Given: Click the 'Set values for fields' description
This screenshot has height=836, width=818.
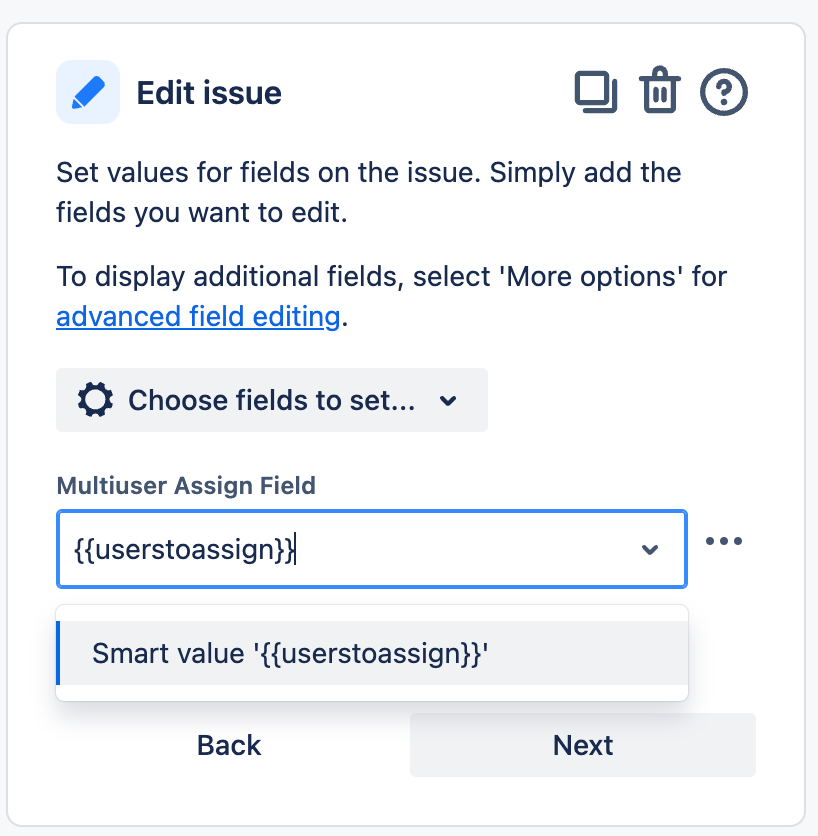Looking at the screenshot, I should click(369, 192).
